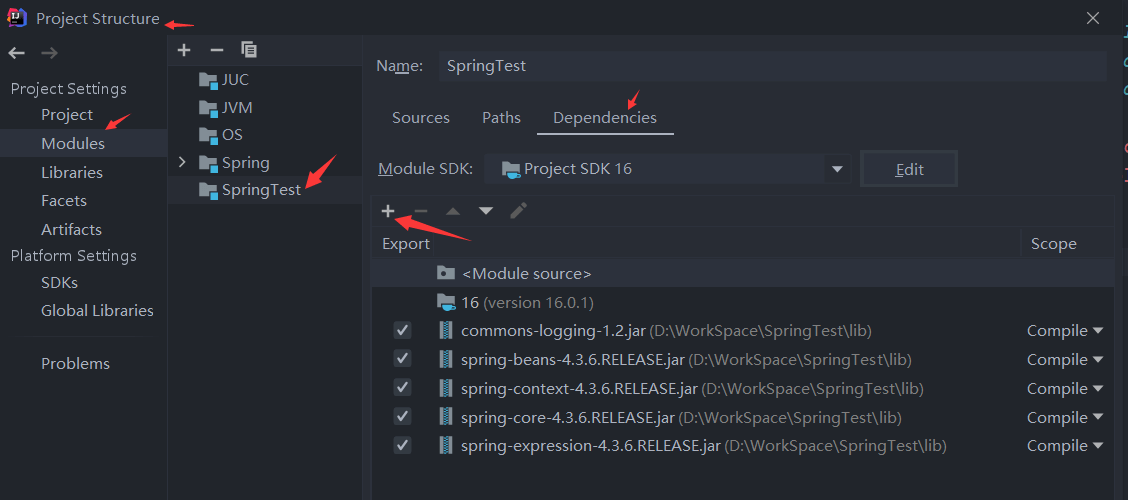1128x500 pixels.
Task: Select the 16 (version 16.0.1) row
Action: pos(742,302)
